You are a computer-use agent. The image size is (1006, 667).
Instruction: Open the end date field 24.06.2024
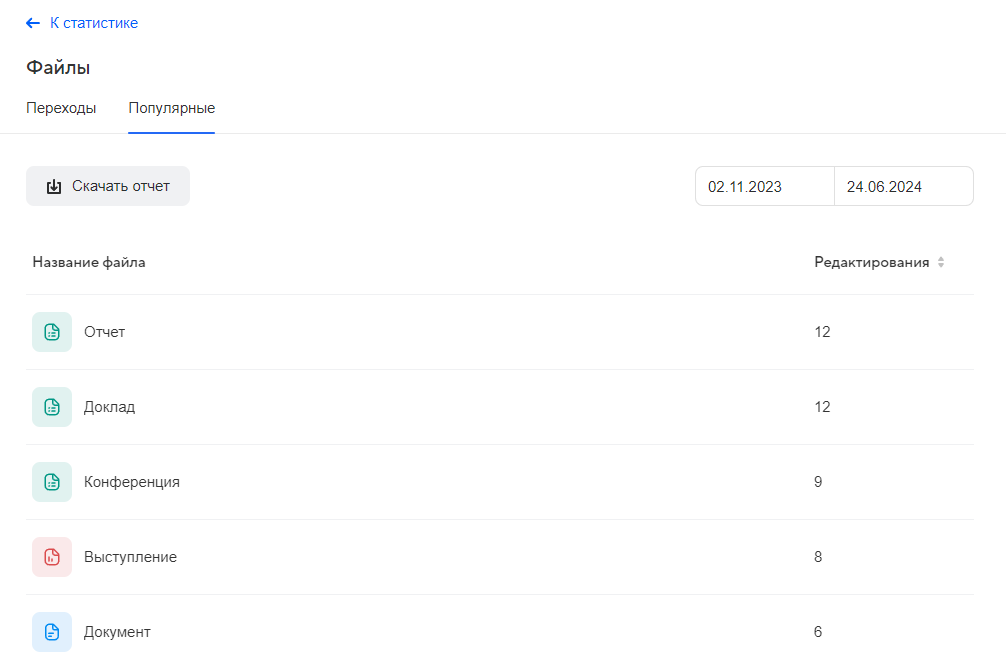(903, 186)
